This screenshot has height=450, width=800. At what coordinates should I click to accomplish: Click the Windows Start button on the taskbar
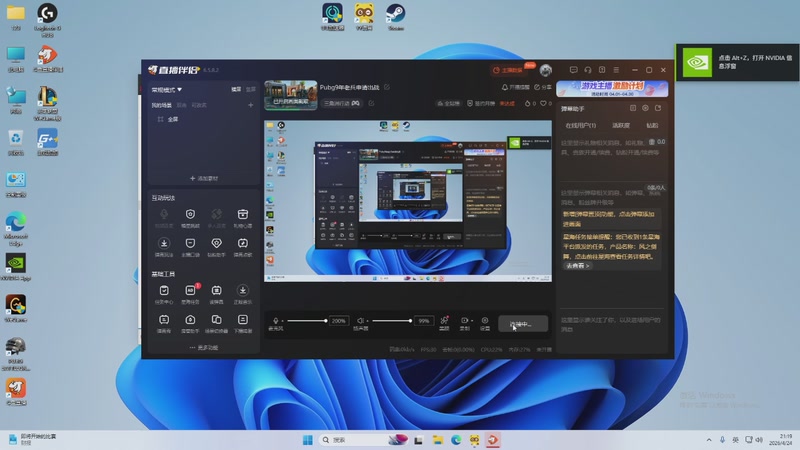coord(308,440)
